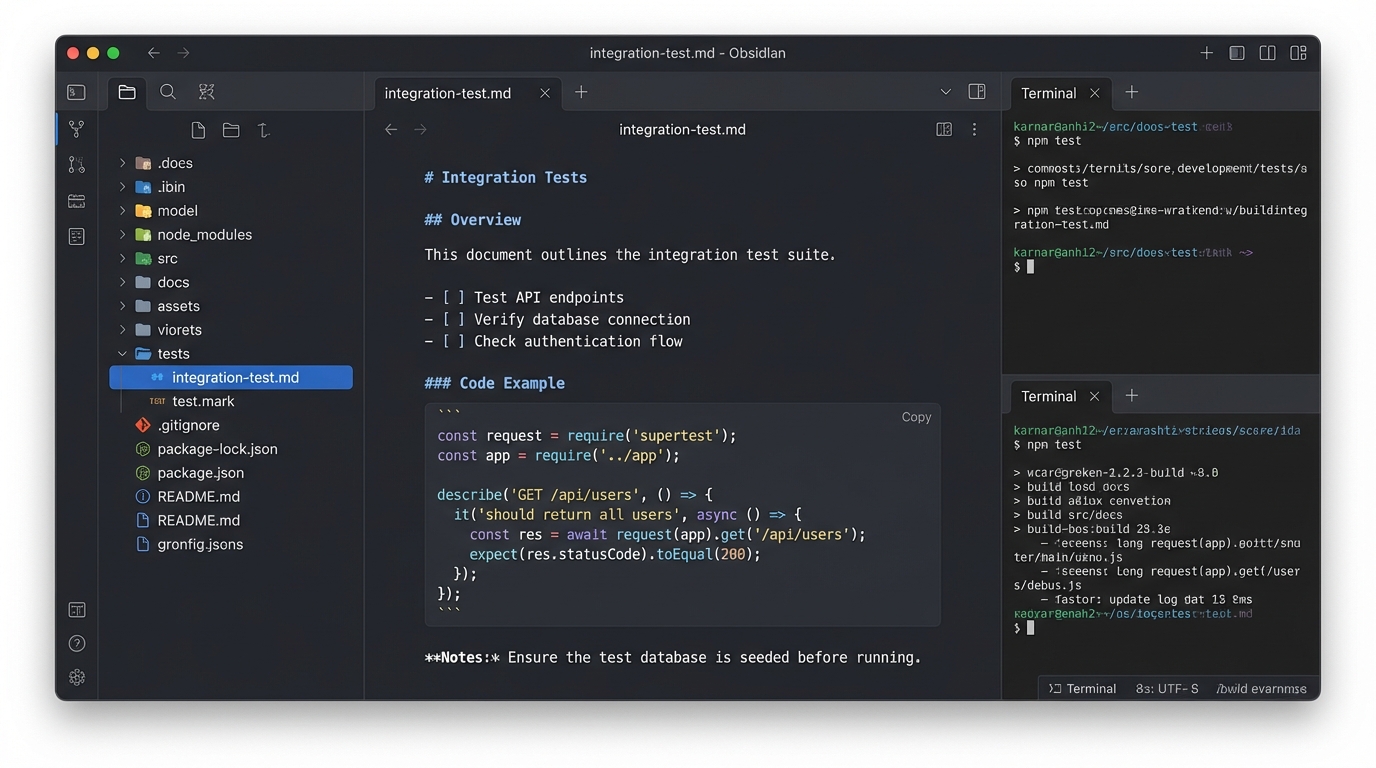Screen dimensions: 1376x768
Task: Check the 'Verify database connection' checkbox
Action: [x=454, y=319]
